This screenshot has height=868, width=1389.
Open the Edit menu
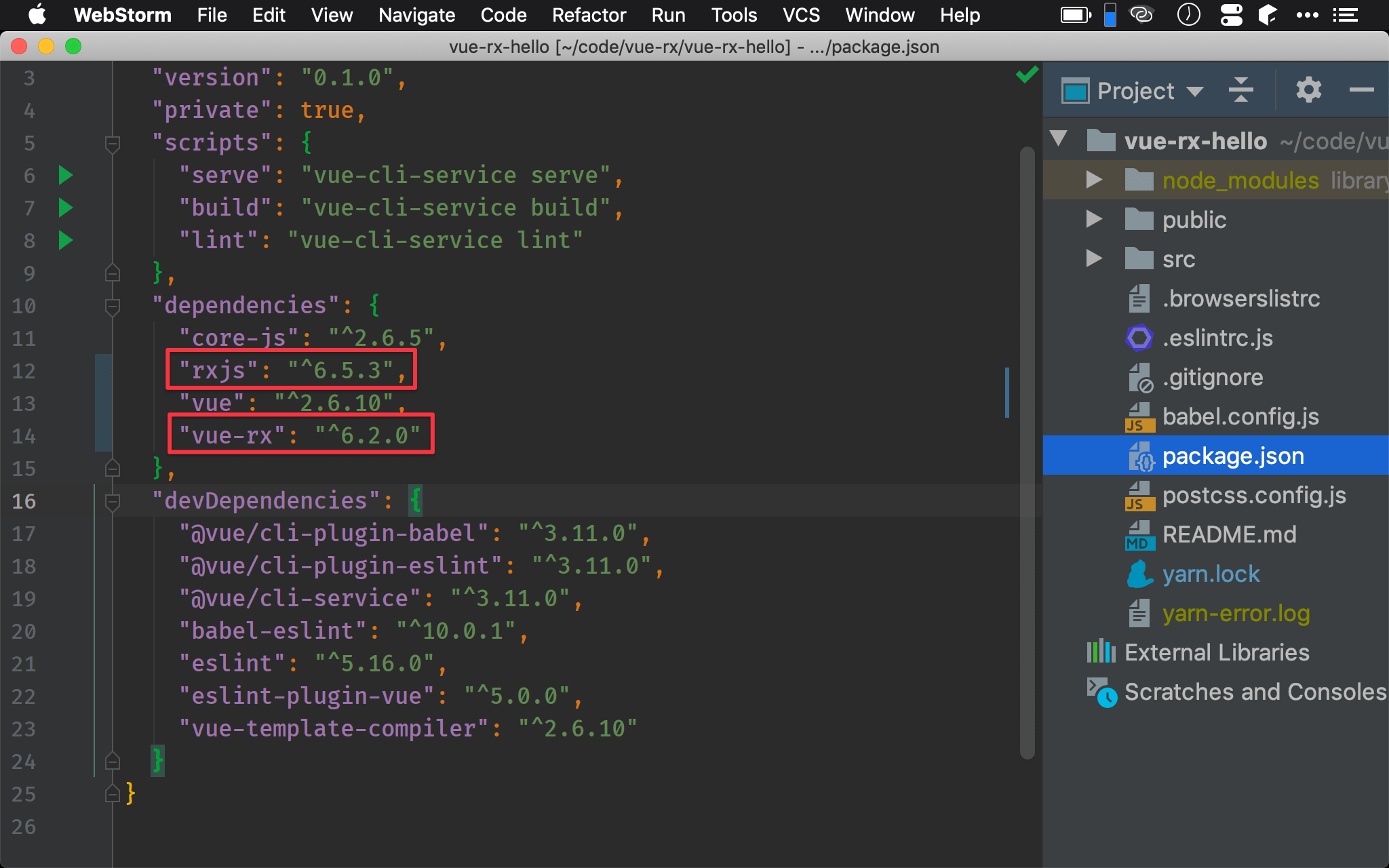[x=269, y=14]
